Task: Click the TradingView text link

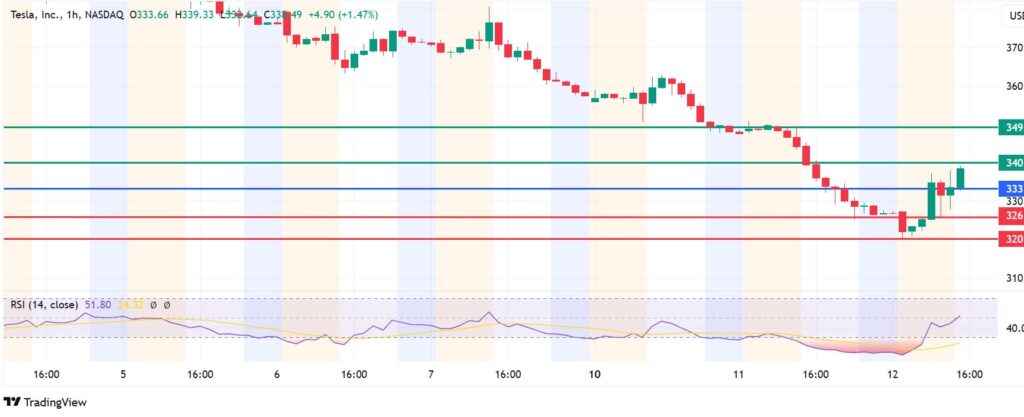Action: (56, 402)
